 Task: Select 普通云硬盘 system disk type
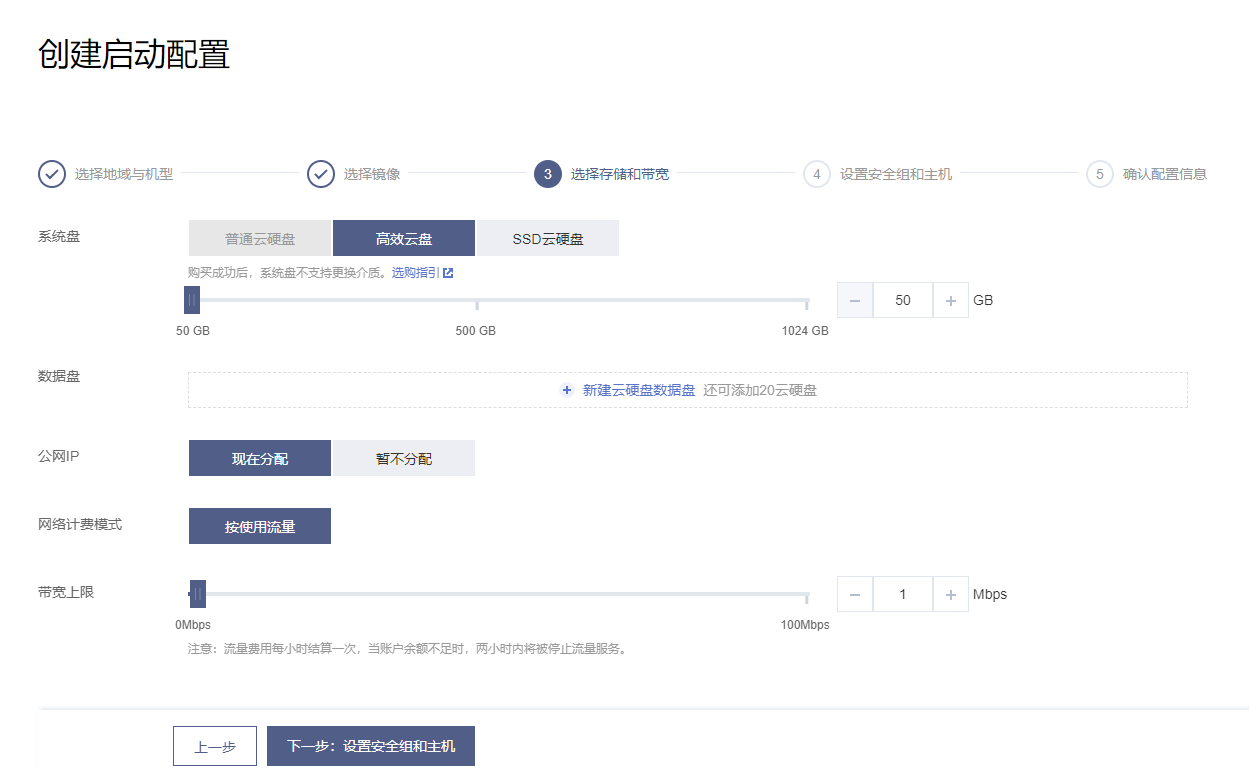tap(260, 239)
